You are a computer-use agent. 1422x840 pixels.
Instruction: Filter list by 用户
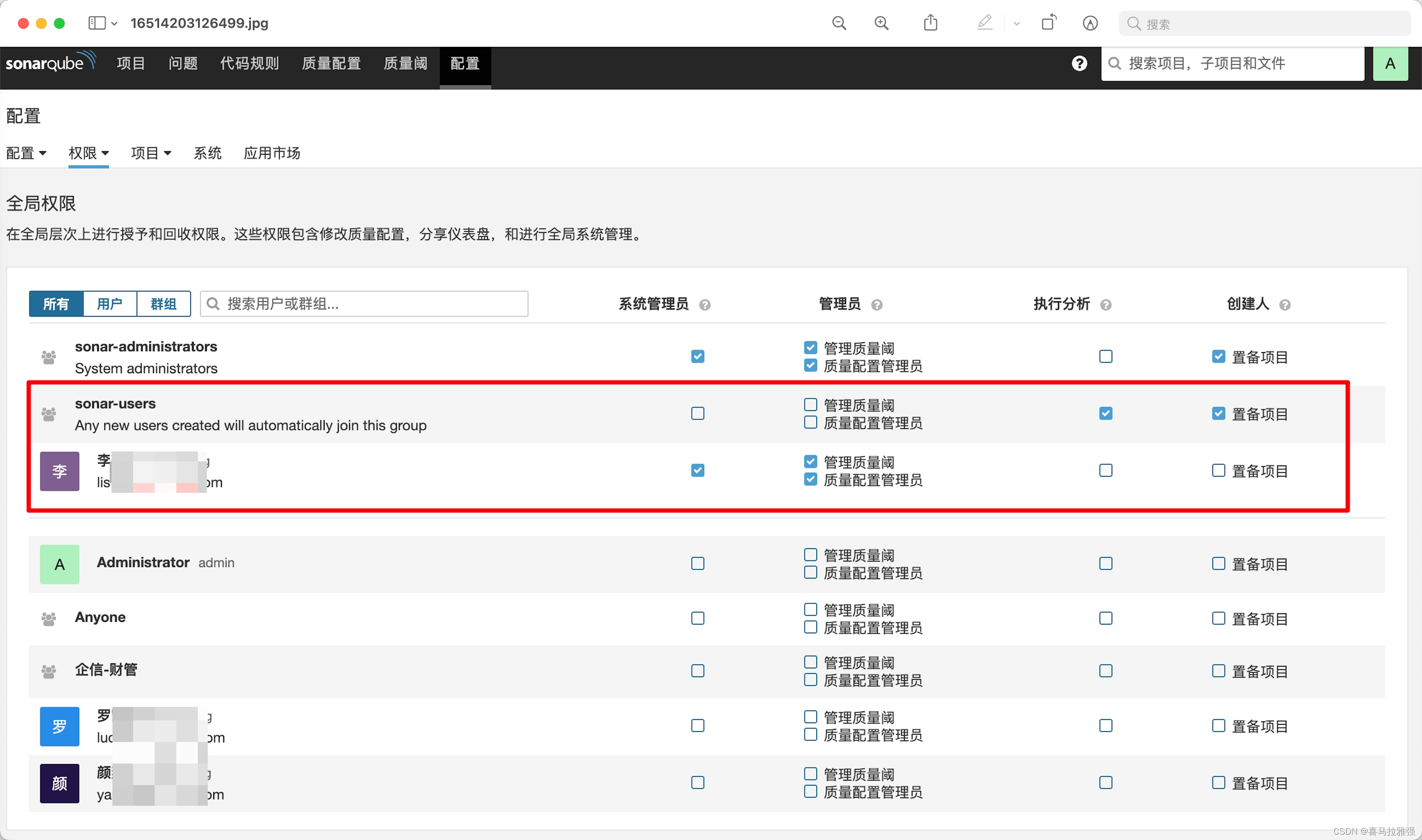tap(110, 304)
